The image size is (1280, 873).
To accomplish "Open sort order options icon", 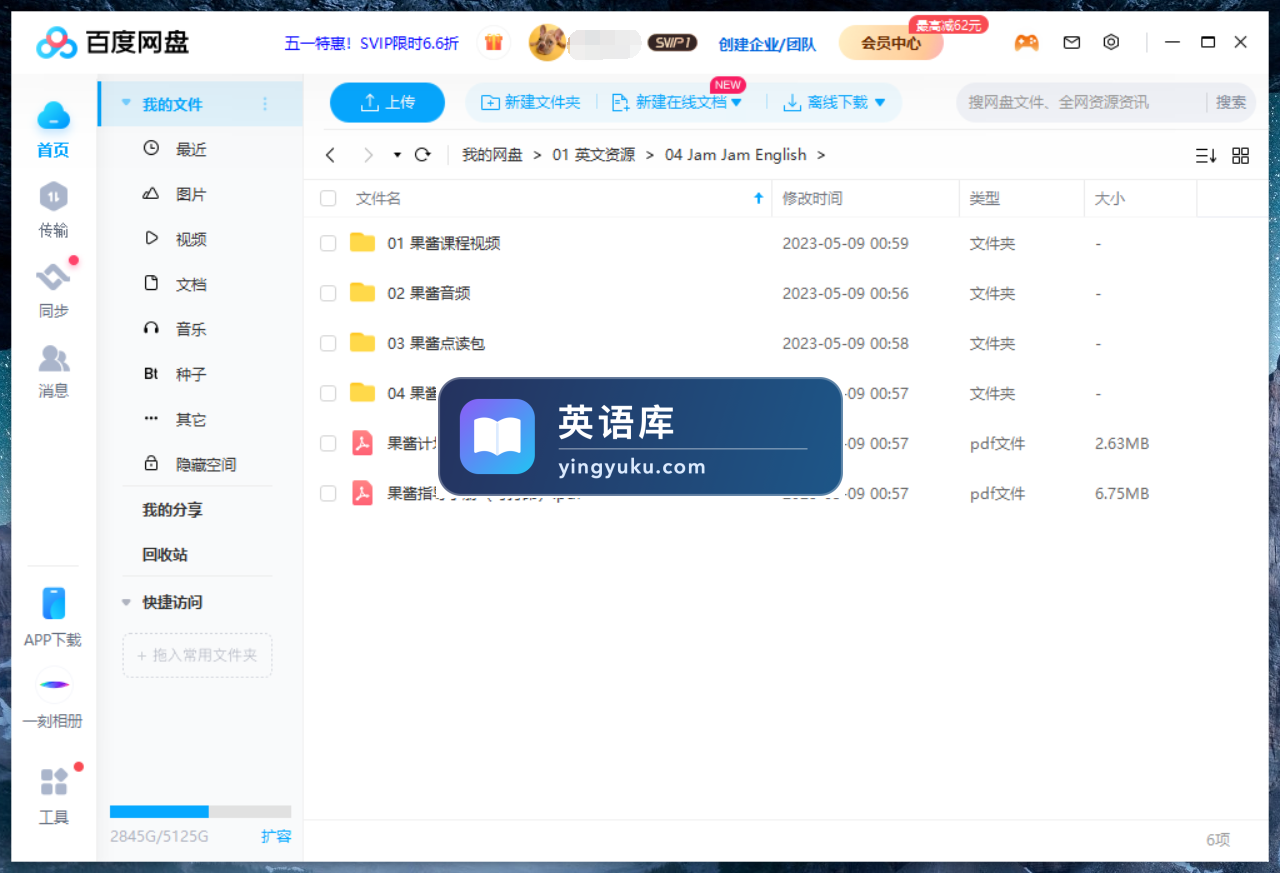I will 1205,156.
